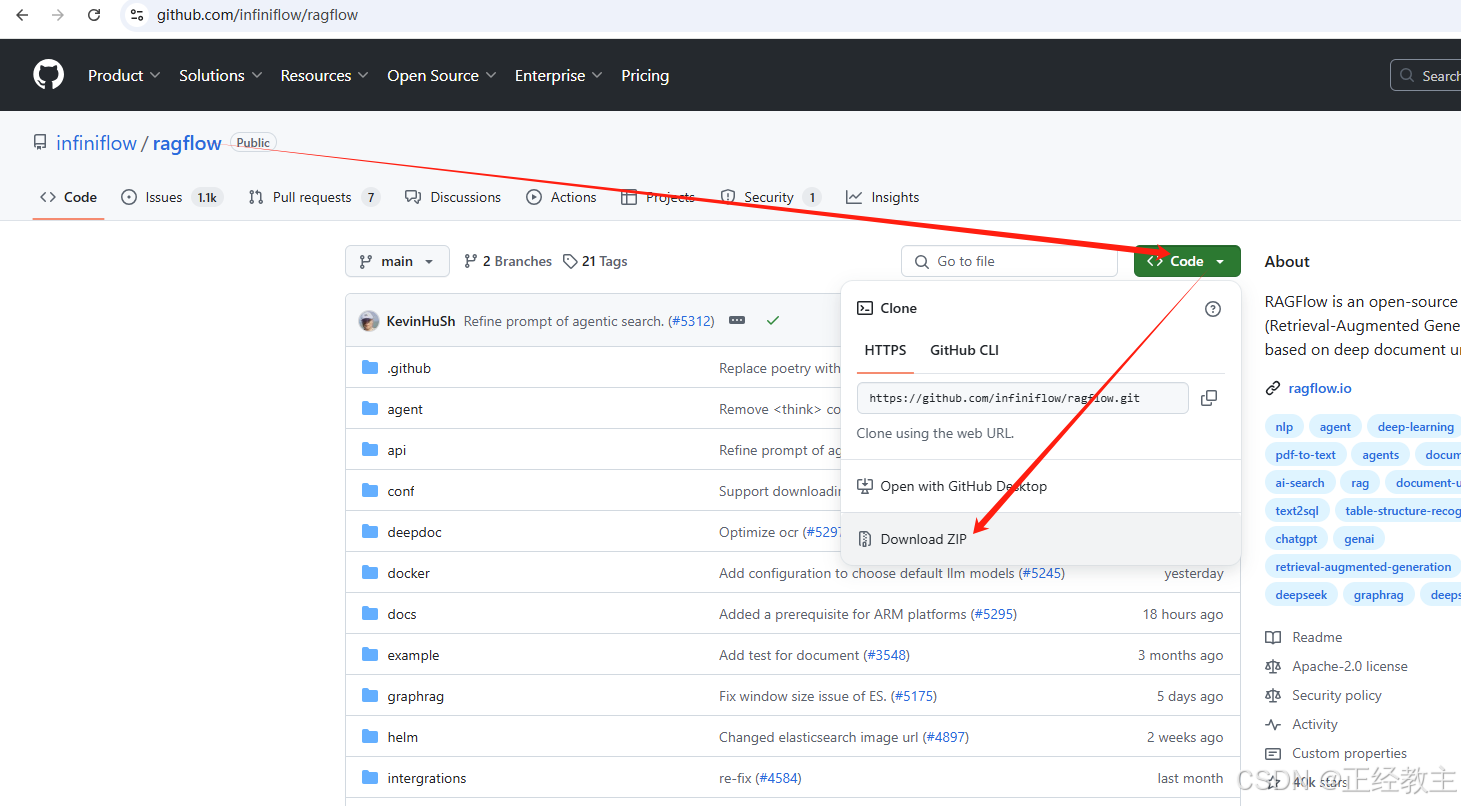
Task: Switch to the Code tab
Action: coord(68,197)
